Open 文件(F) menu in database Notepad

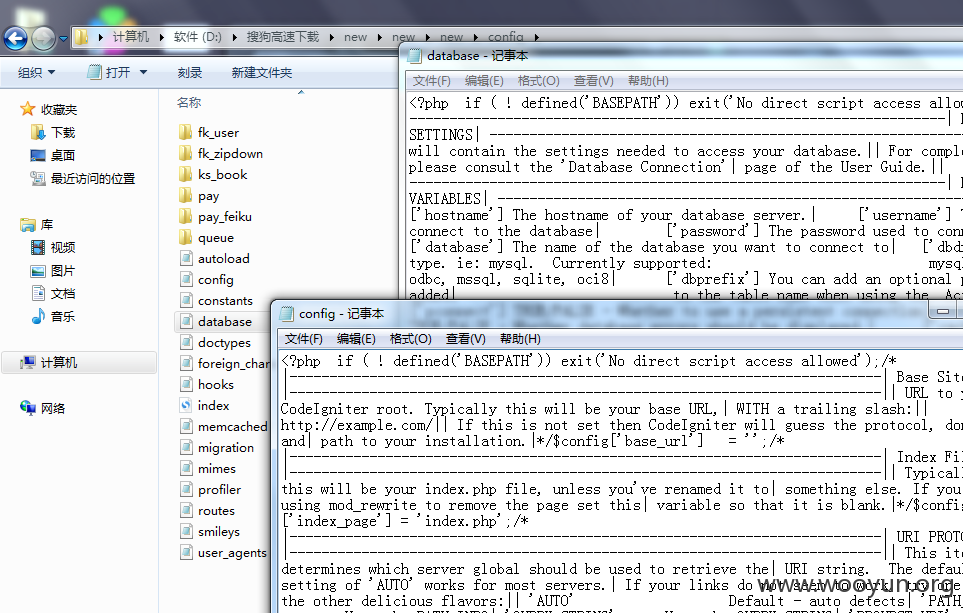pyautogui.click(x=431, y=81)
